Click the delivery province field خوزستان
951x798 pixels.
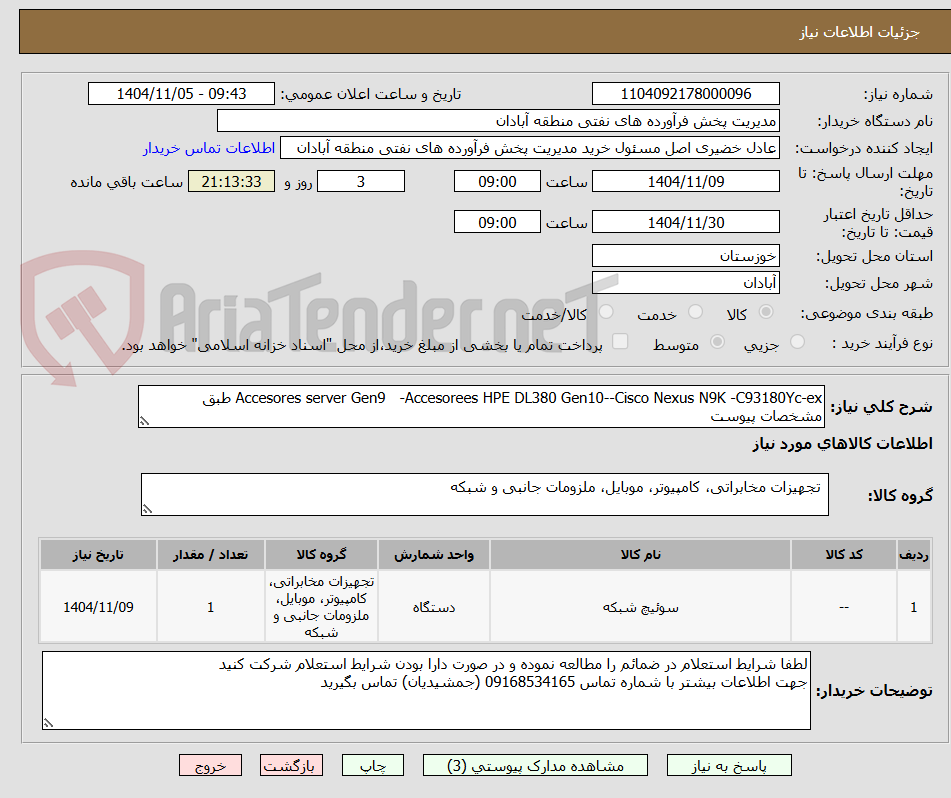(x=685, y=256)
